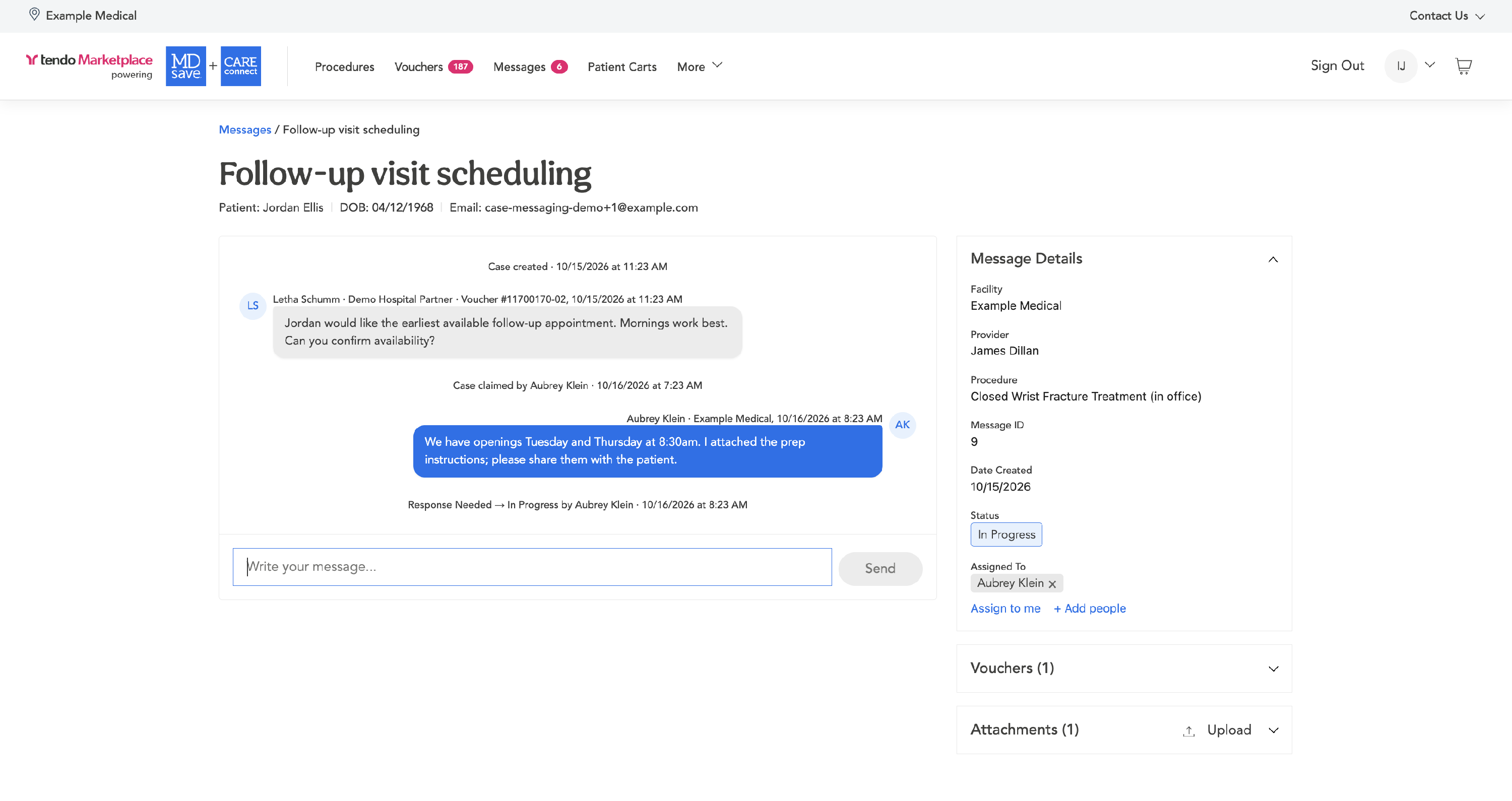
Task: Collapse the Message Details panel
Action: point(1273,259)
